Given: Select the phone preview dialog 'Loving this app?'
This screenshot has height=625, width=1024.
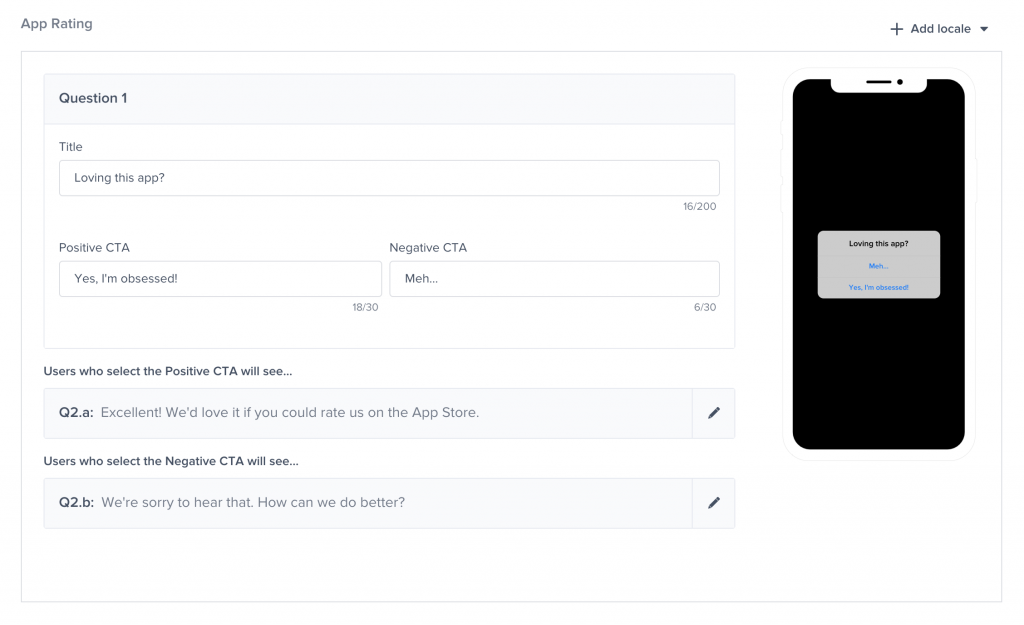Looking at the screenshot, I should point(878,243).
